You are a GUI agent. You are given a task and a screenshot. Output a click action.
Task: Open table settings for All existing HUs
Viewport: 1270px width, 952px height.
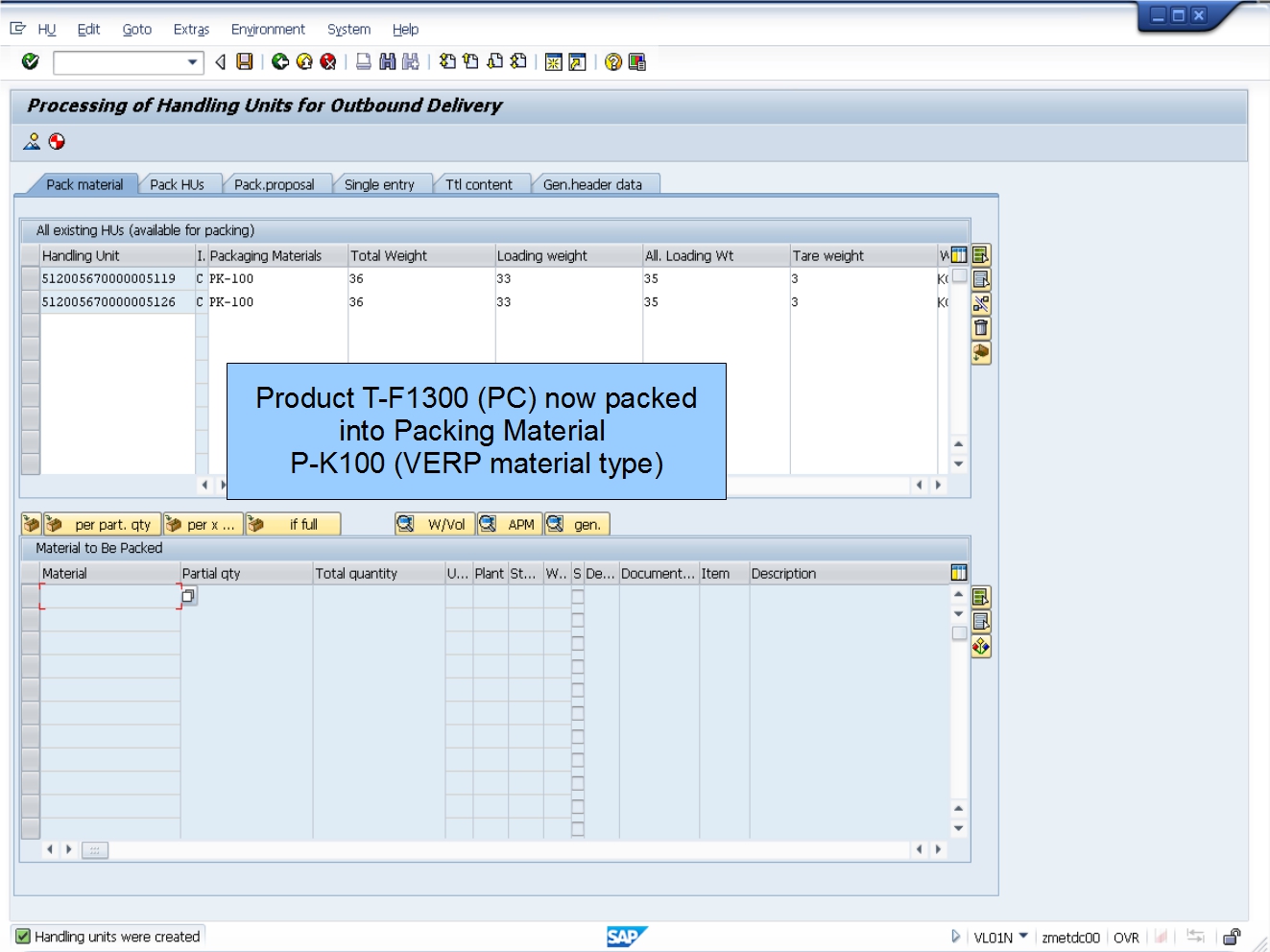point(959,255)
